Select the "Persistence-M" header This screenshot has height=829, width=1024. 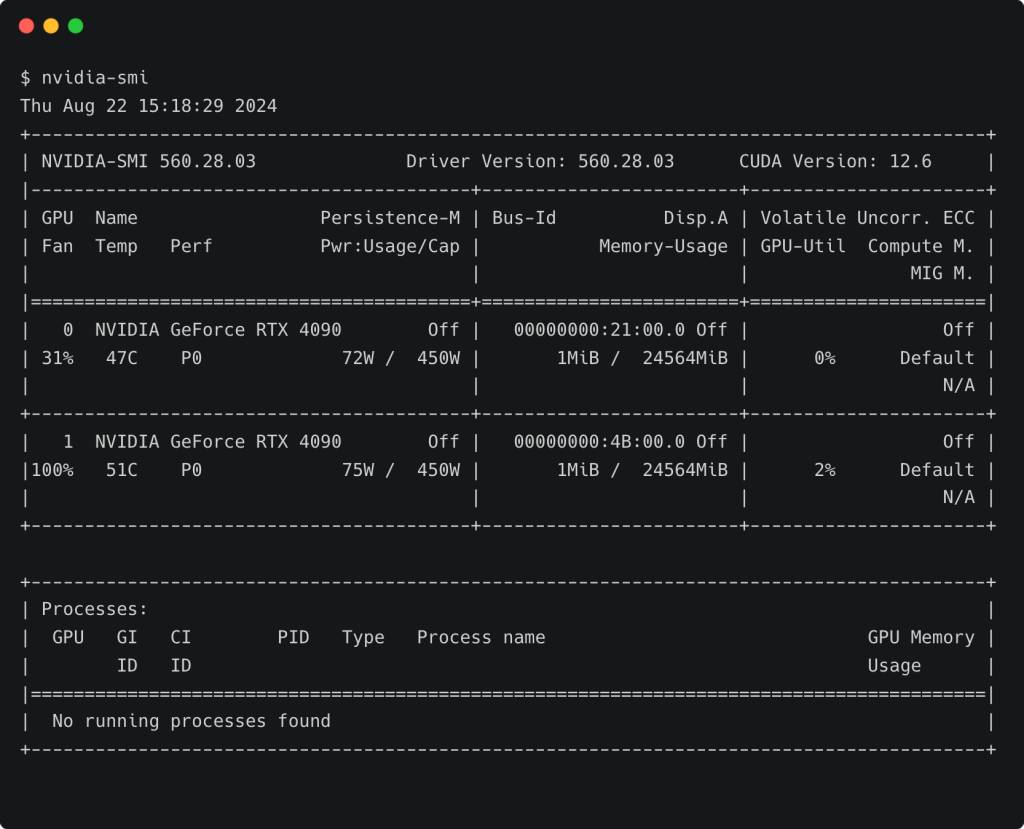(390, 218)
